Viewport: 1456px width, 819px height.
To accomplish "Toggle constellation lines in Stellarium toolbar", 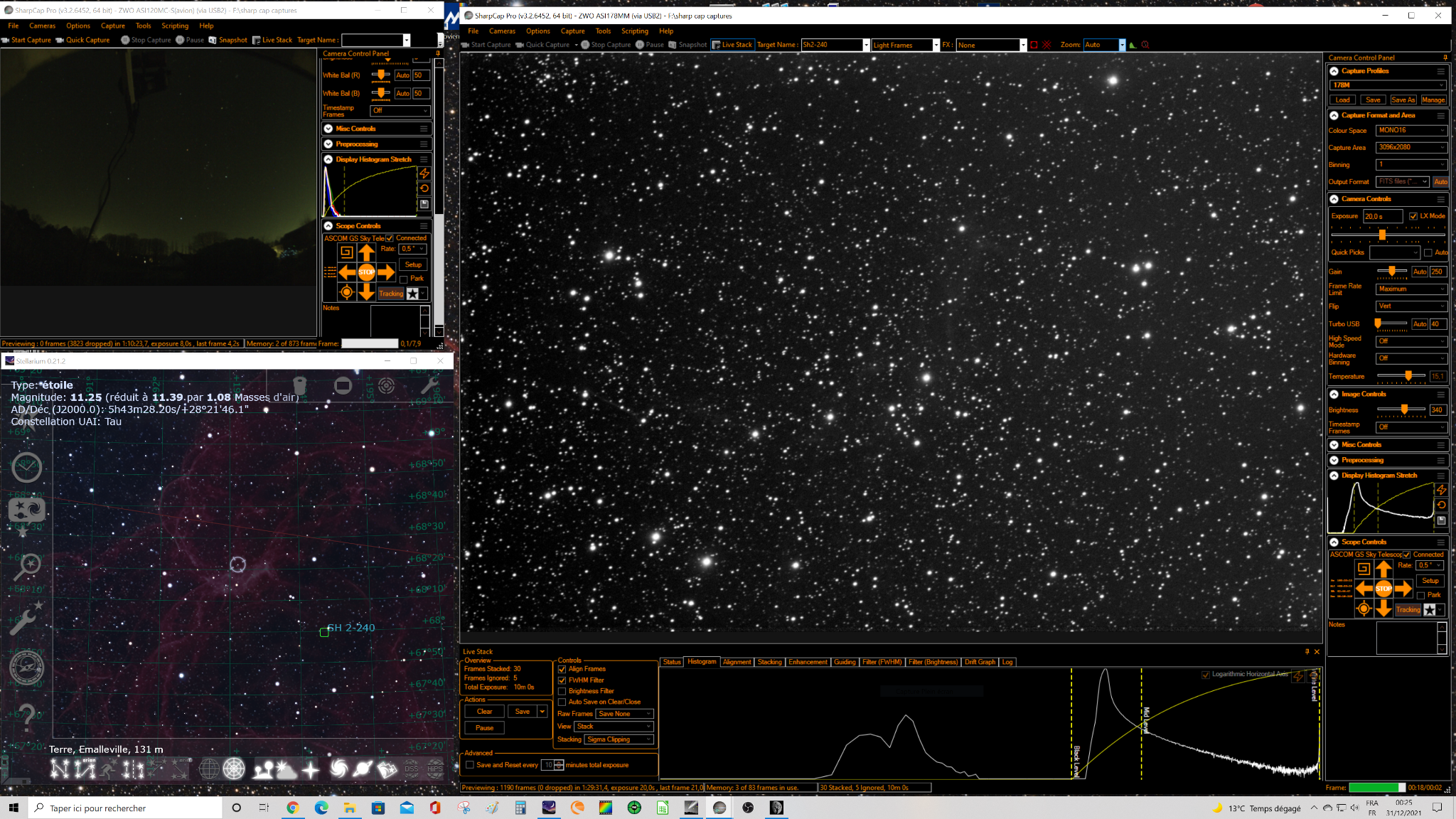I will (x=60, y=769).
